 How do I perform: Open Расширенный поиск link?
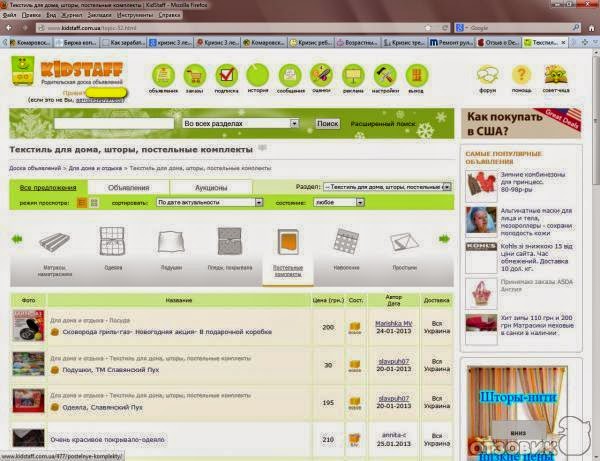click(383, 124)
